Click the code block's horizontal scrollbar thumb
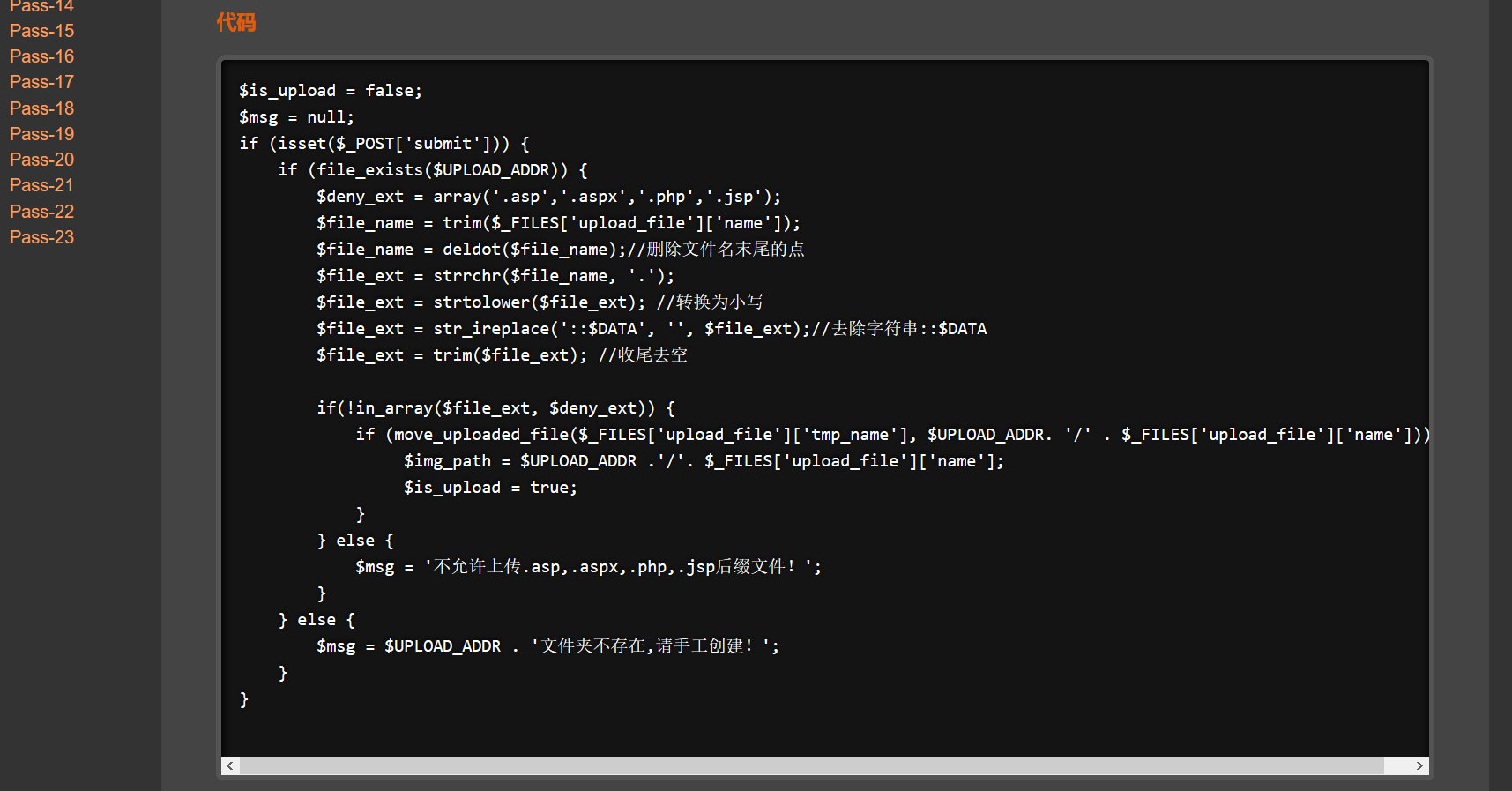Viewport: 1512px width, 791px height. tap(811, 765)
